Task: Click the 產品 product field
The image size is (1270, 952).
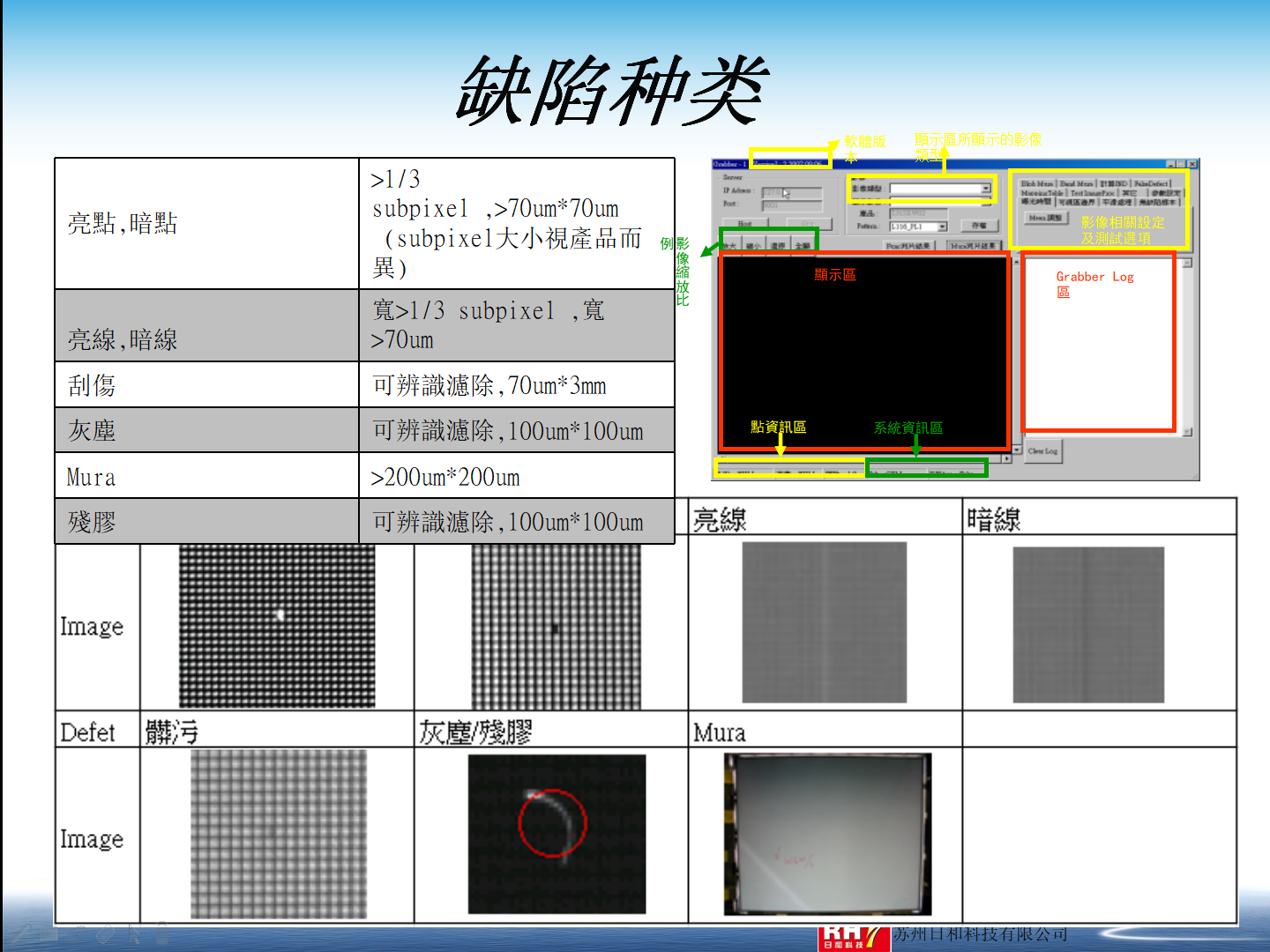Action: tap(918, 213)
